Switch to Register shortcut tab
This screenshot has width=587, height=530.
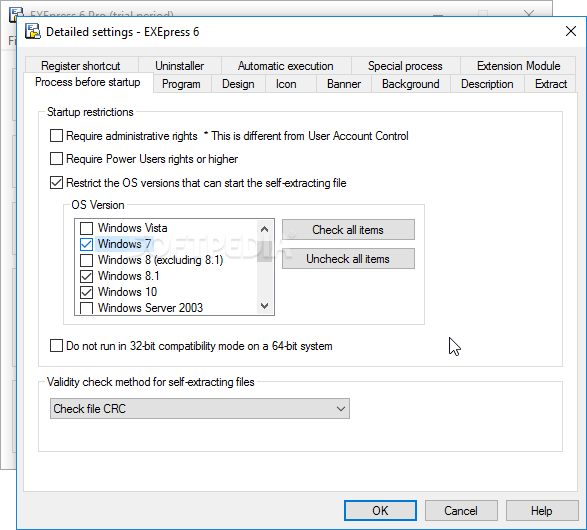coord(81,66)
